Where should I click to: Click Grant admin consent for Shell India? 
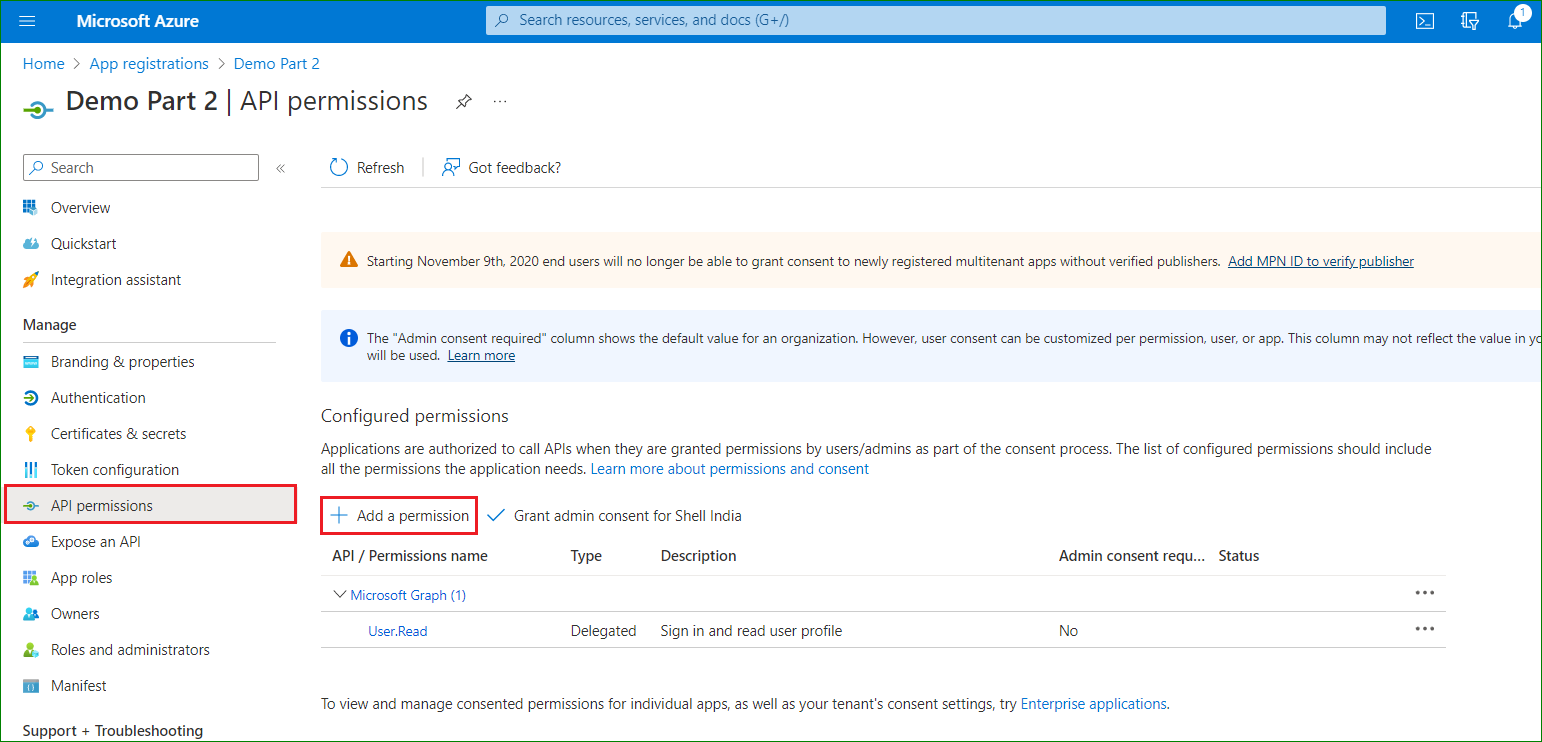[x=615, y=516]
